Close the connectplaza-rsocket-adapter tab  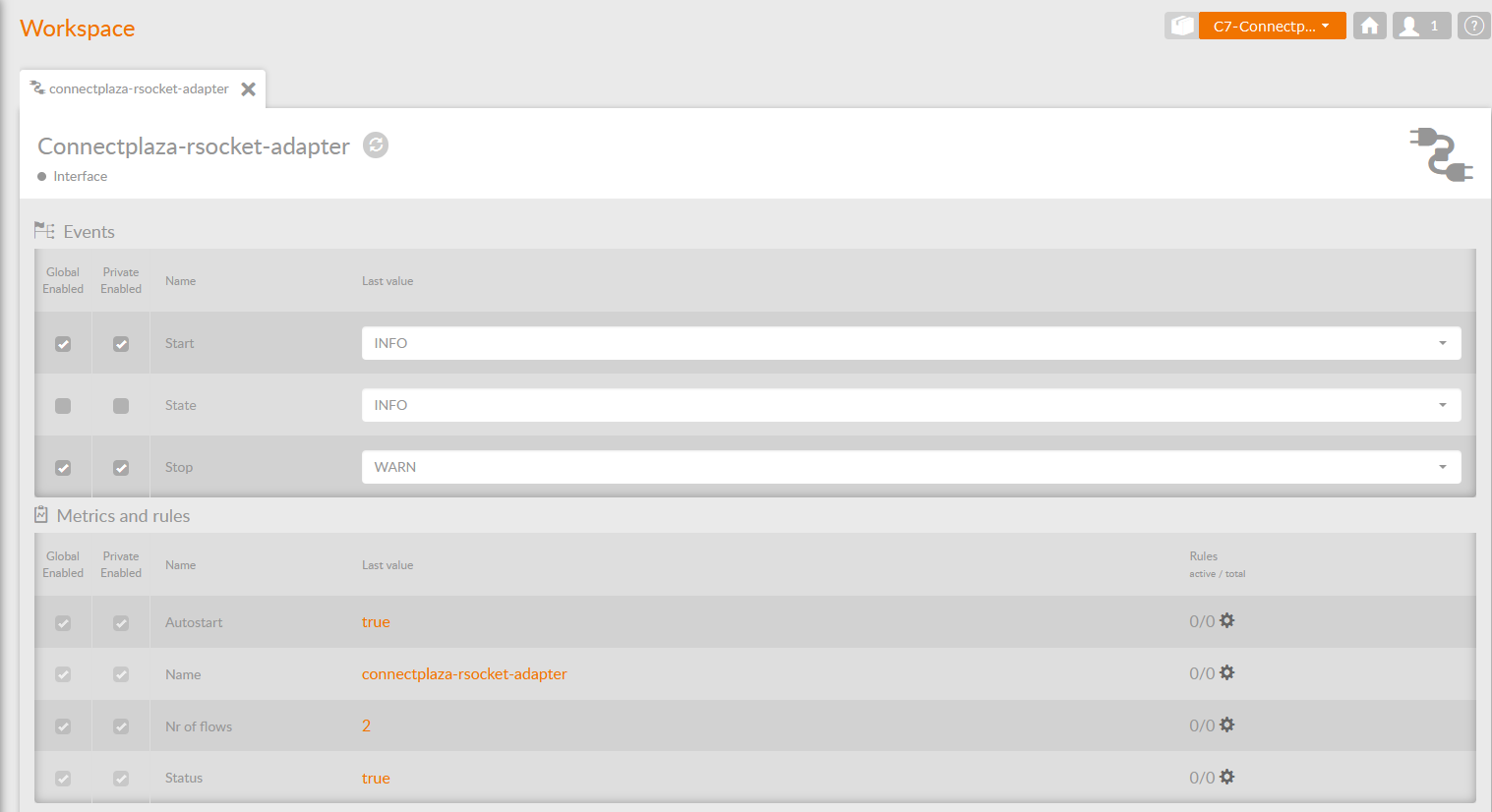pos(249,89)
